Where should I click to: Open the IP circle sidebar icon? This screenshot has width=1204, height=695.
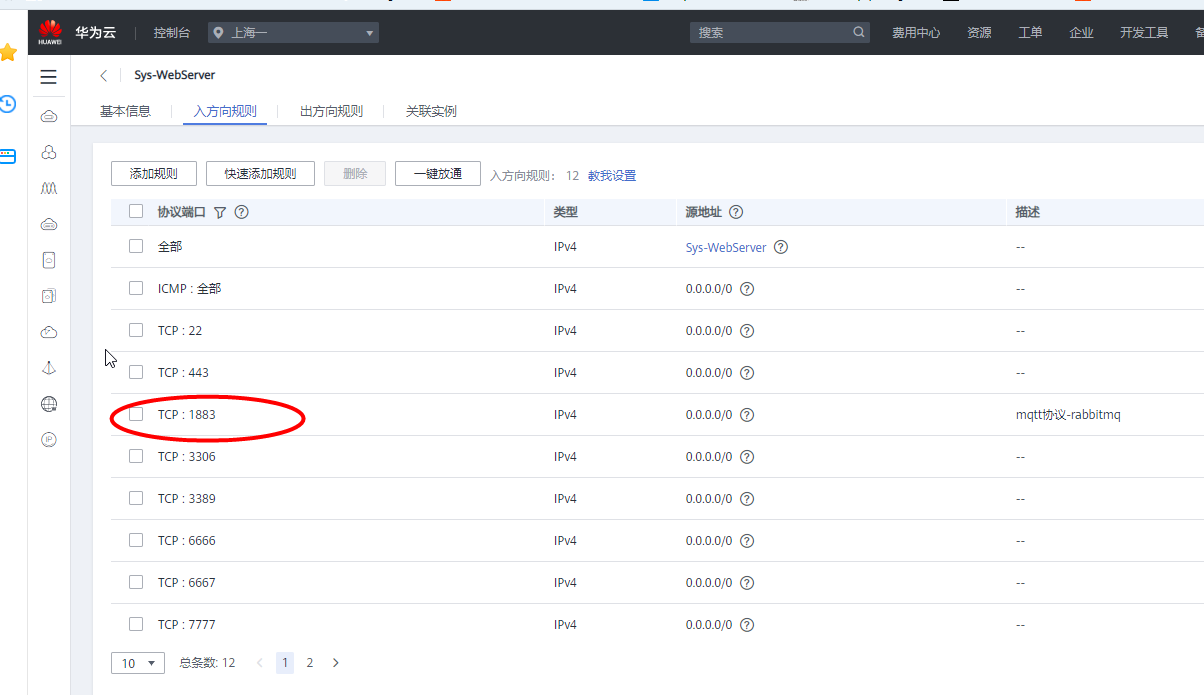point(48,440)
